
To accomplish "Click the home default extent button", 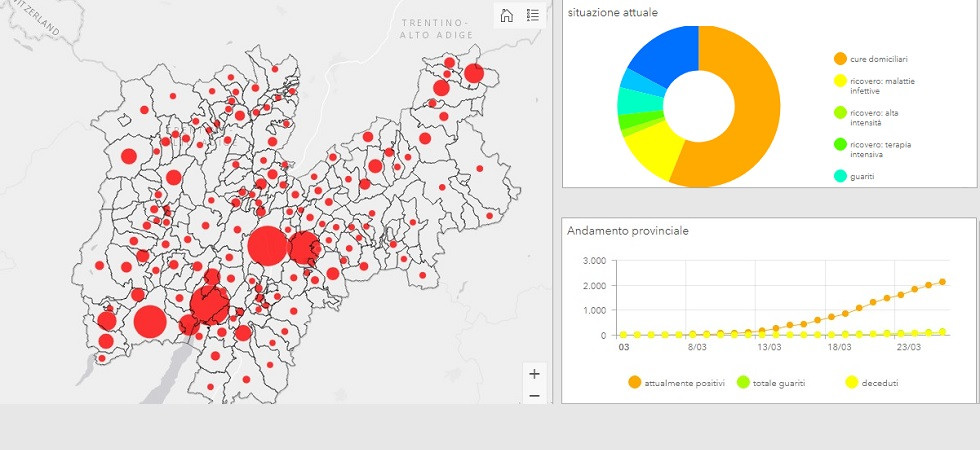I will coord(506,15).
